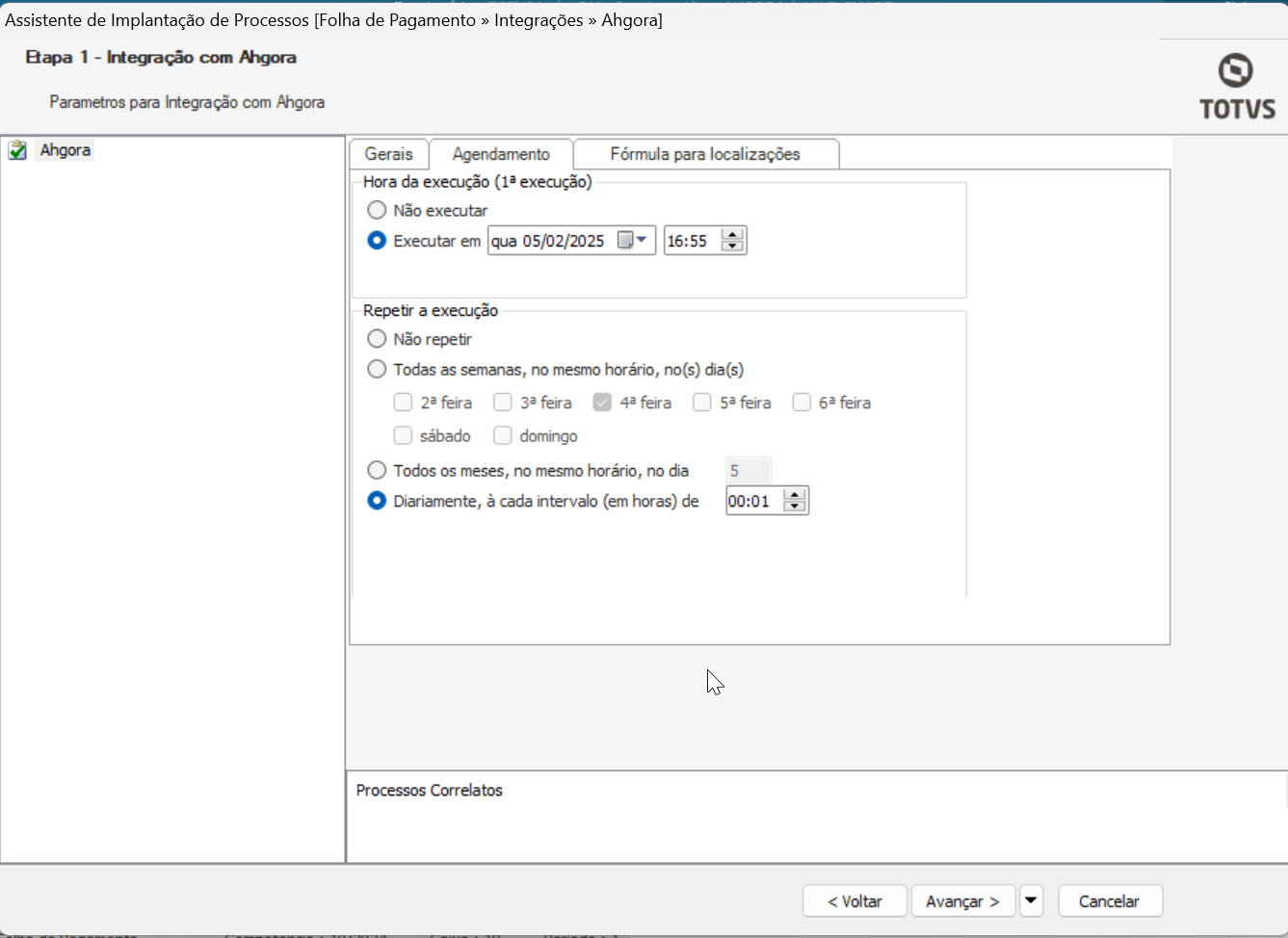The width and height of the screenshot is (1288, 938).
Task: Click the Processos Correlatos label
Action: click(430, 791)
